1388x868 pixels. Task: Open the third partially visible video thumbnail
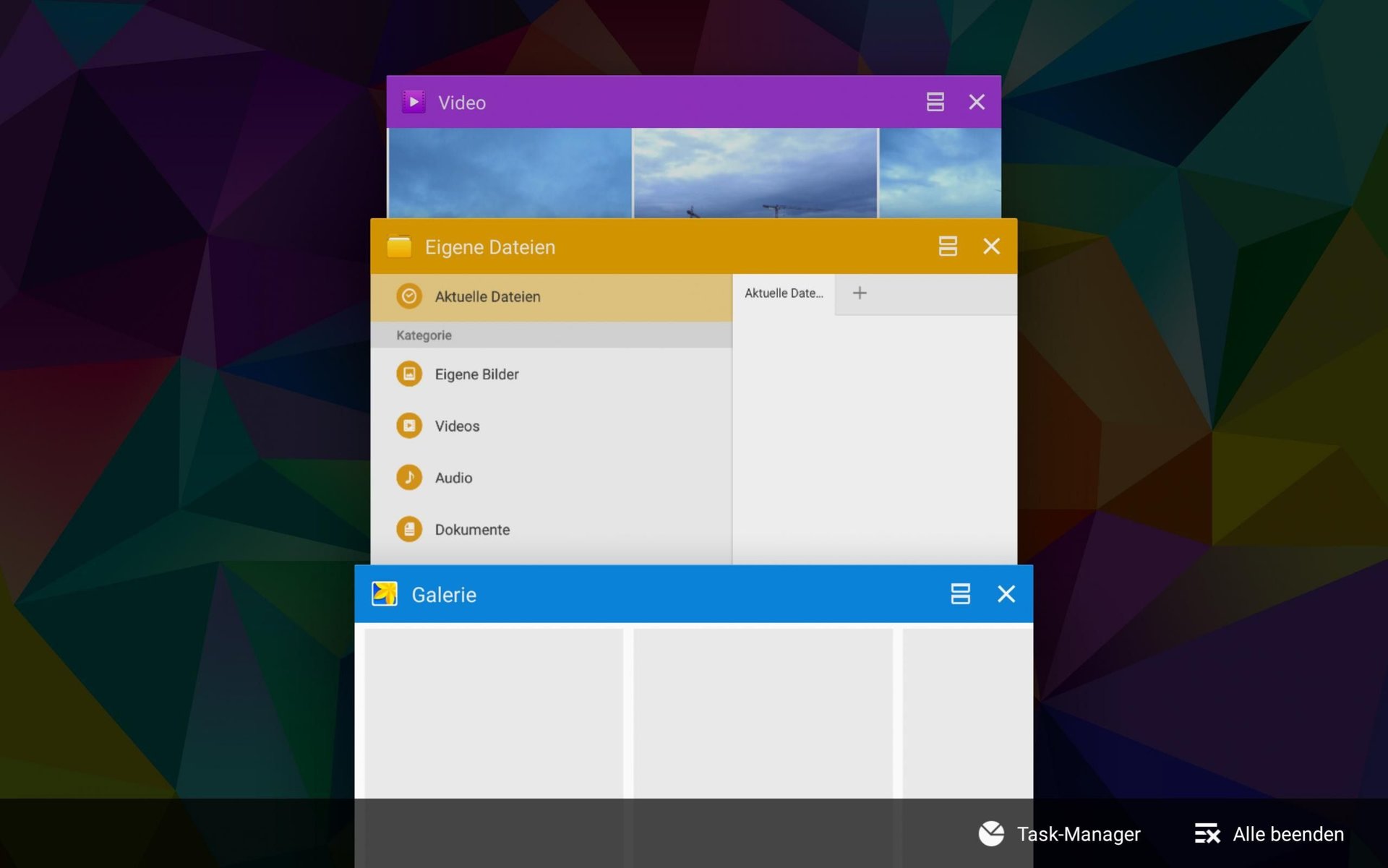pyautogui.click(x=940, y=173)
